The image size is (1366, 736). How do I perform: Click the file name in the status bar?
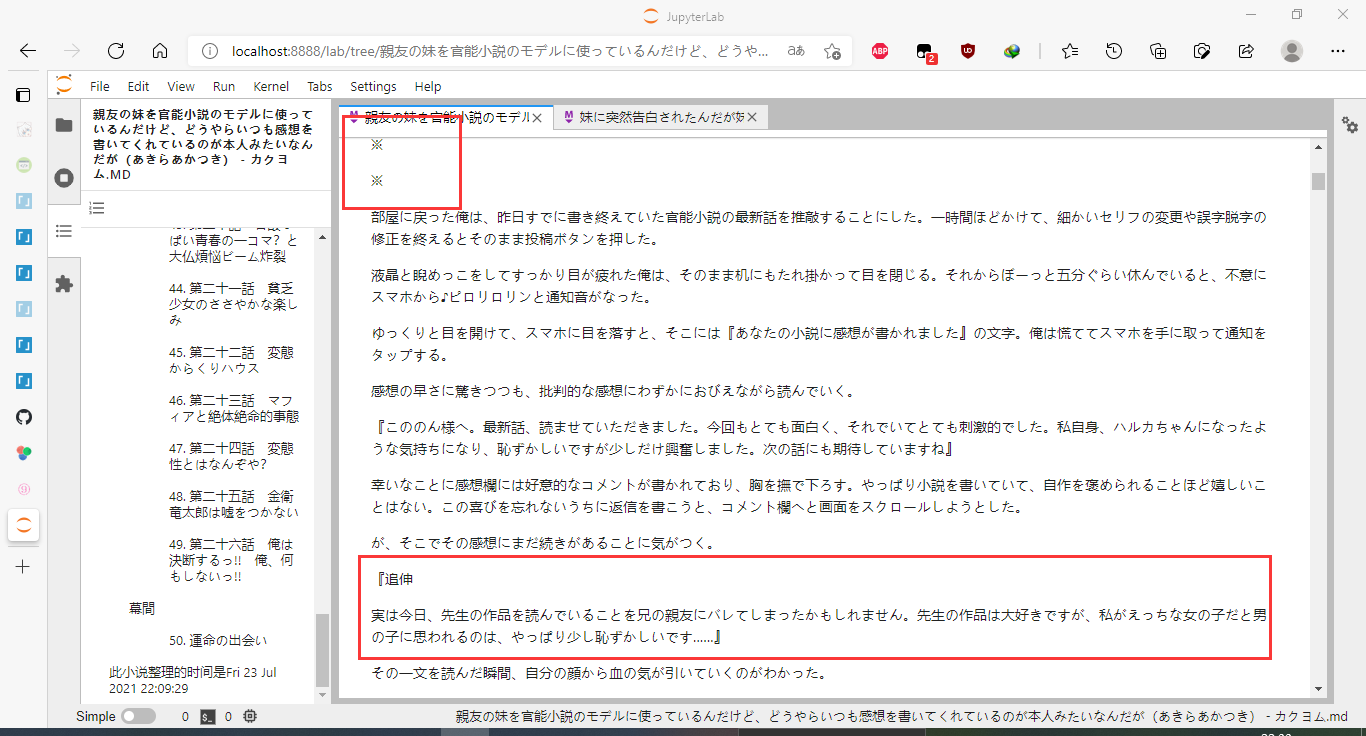[903, 716]
